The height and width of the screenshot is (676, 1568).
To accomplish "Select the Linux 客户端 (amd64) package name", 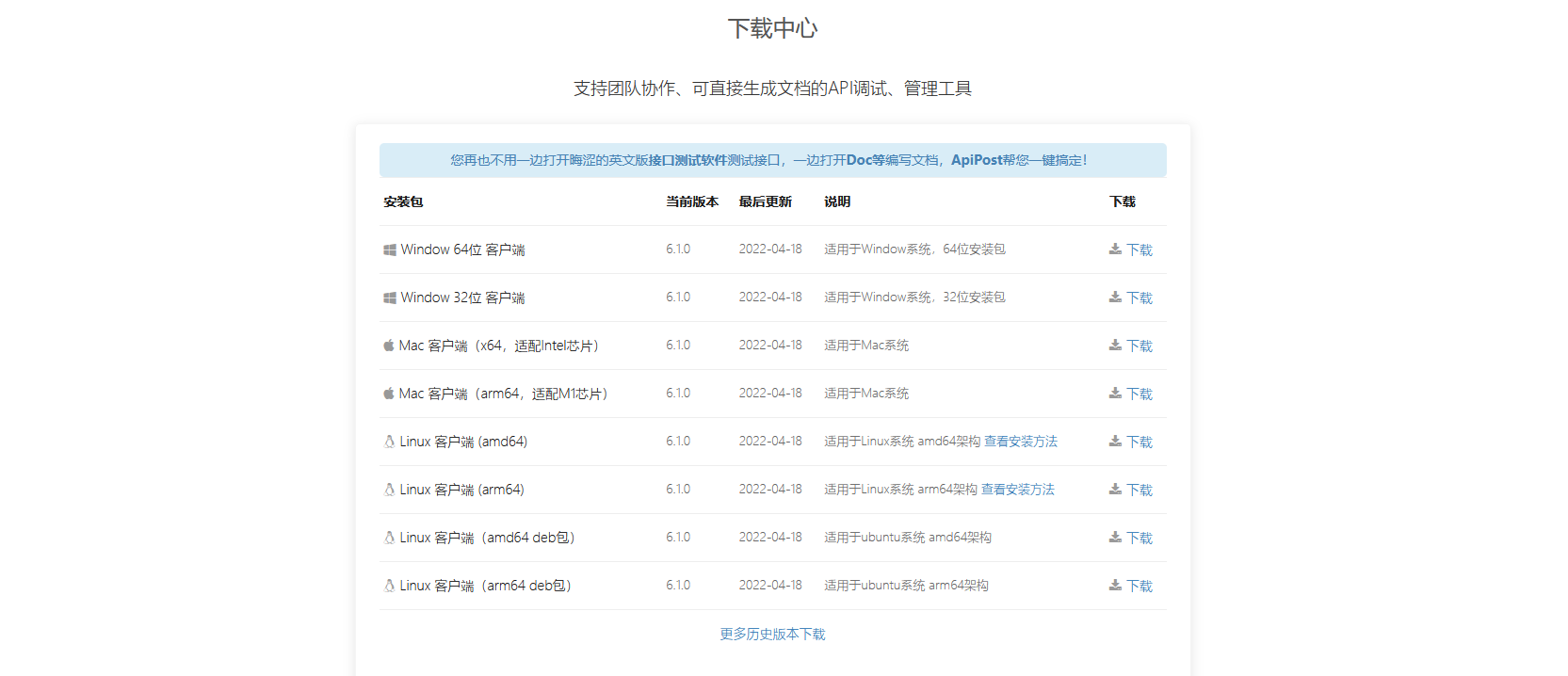I will coord(463,442).
